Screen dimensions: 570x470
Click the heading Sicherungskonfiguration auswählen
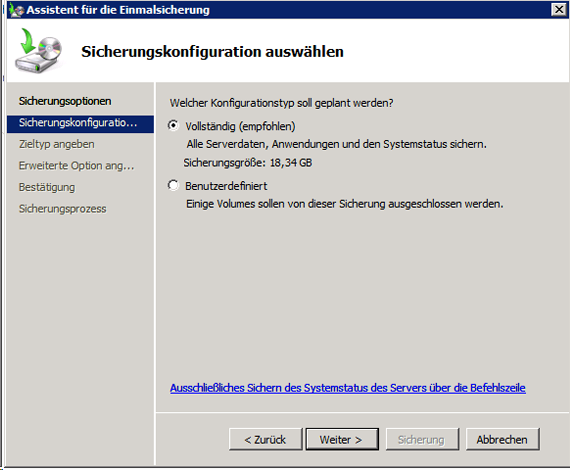(x=212, y=52)
